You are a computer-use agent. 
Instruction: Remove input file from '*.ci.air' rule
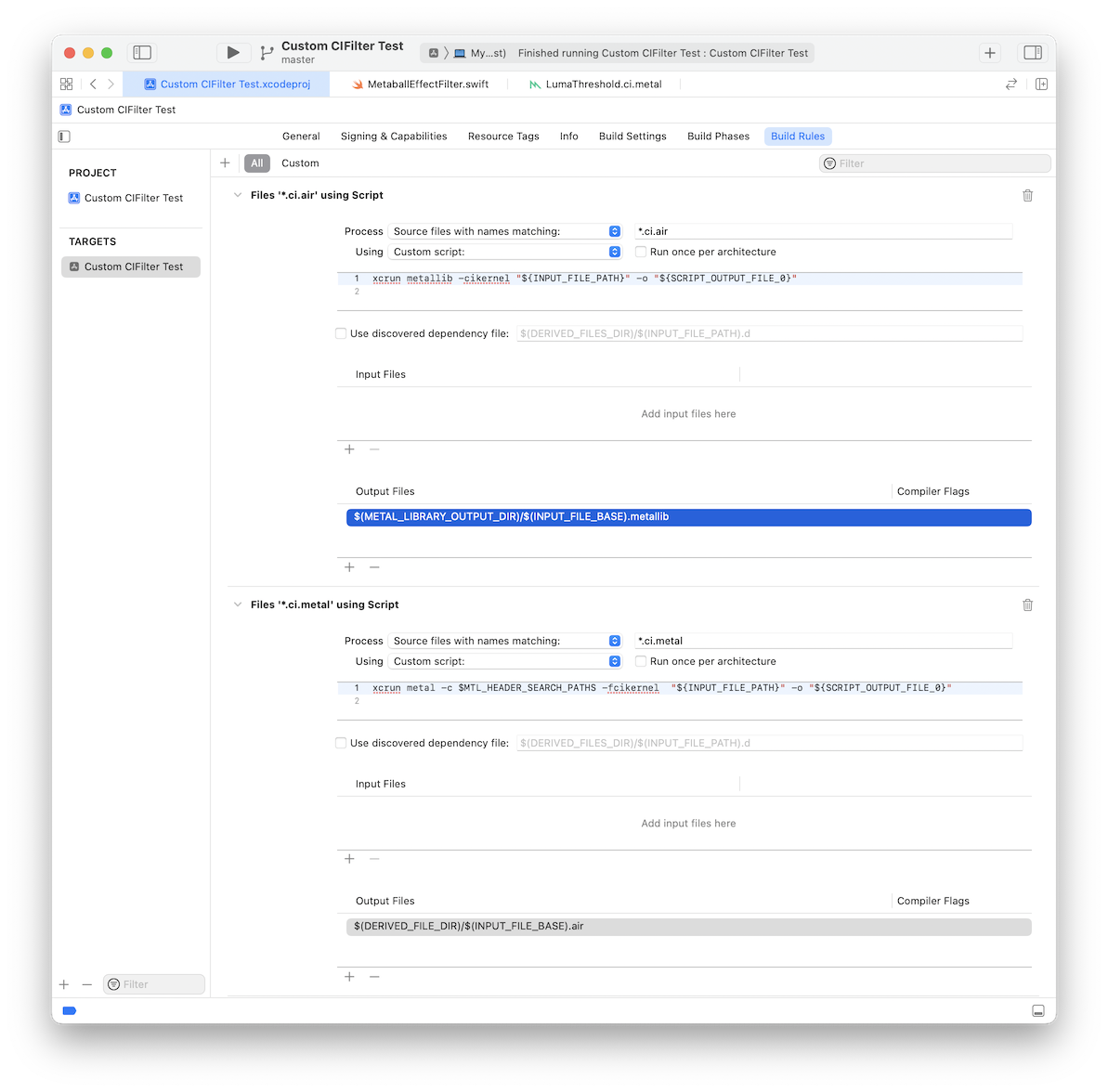coord(374,449)
